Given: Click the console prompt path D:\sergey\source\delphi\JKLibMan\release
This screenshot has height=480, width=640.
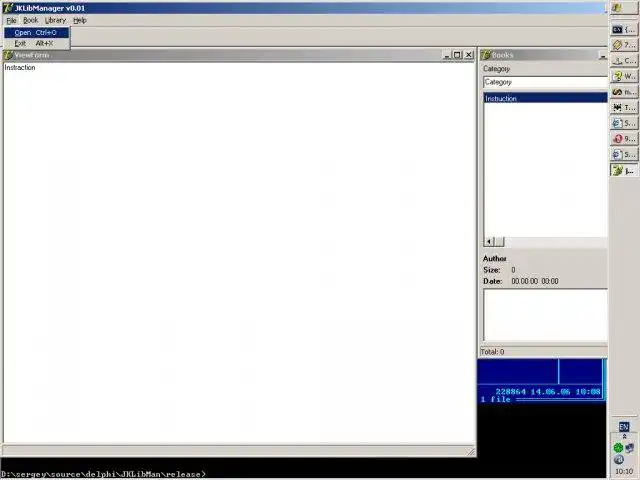Looking at the screenshot, I should pos(104,474).
